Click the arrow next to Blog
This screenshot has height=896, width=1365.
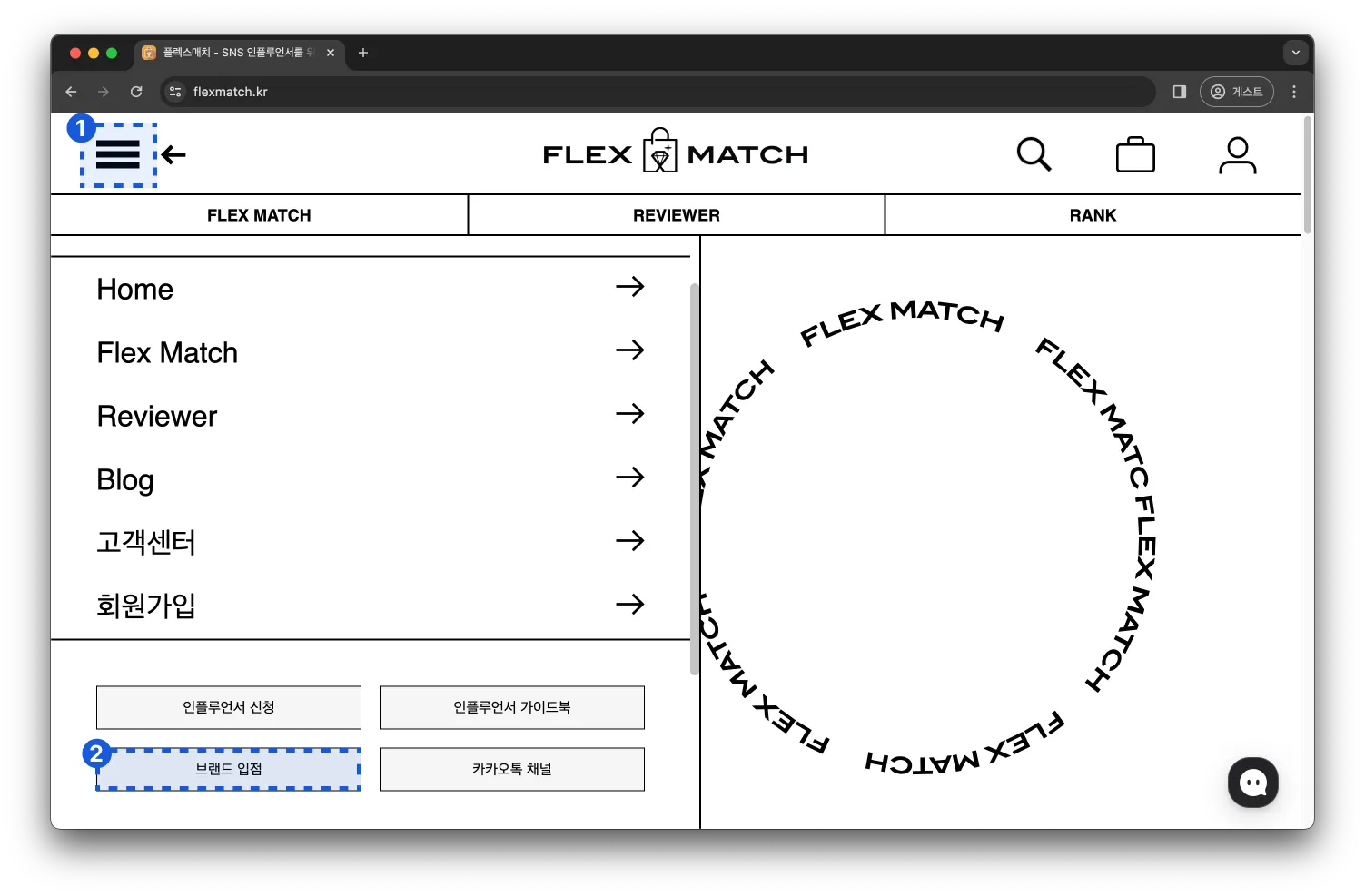630,478
